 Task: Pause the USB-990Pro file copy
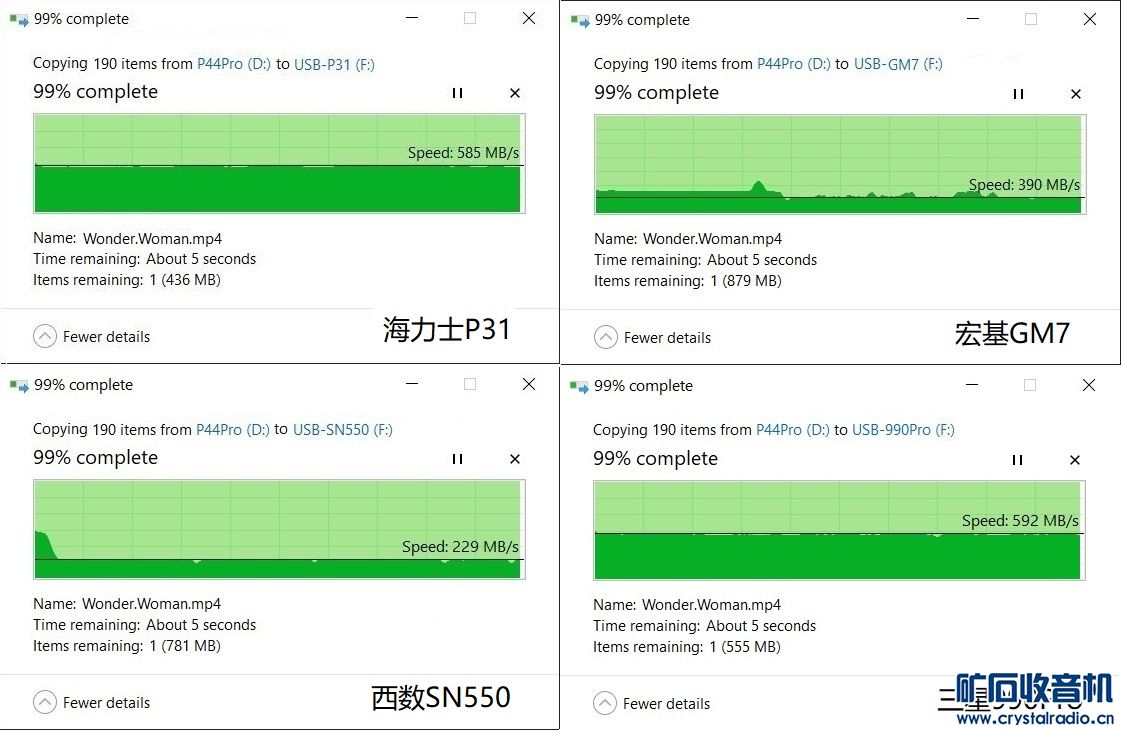click(x=1017, y=460)
